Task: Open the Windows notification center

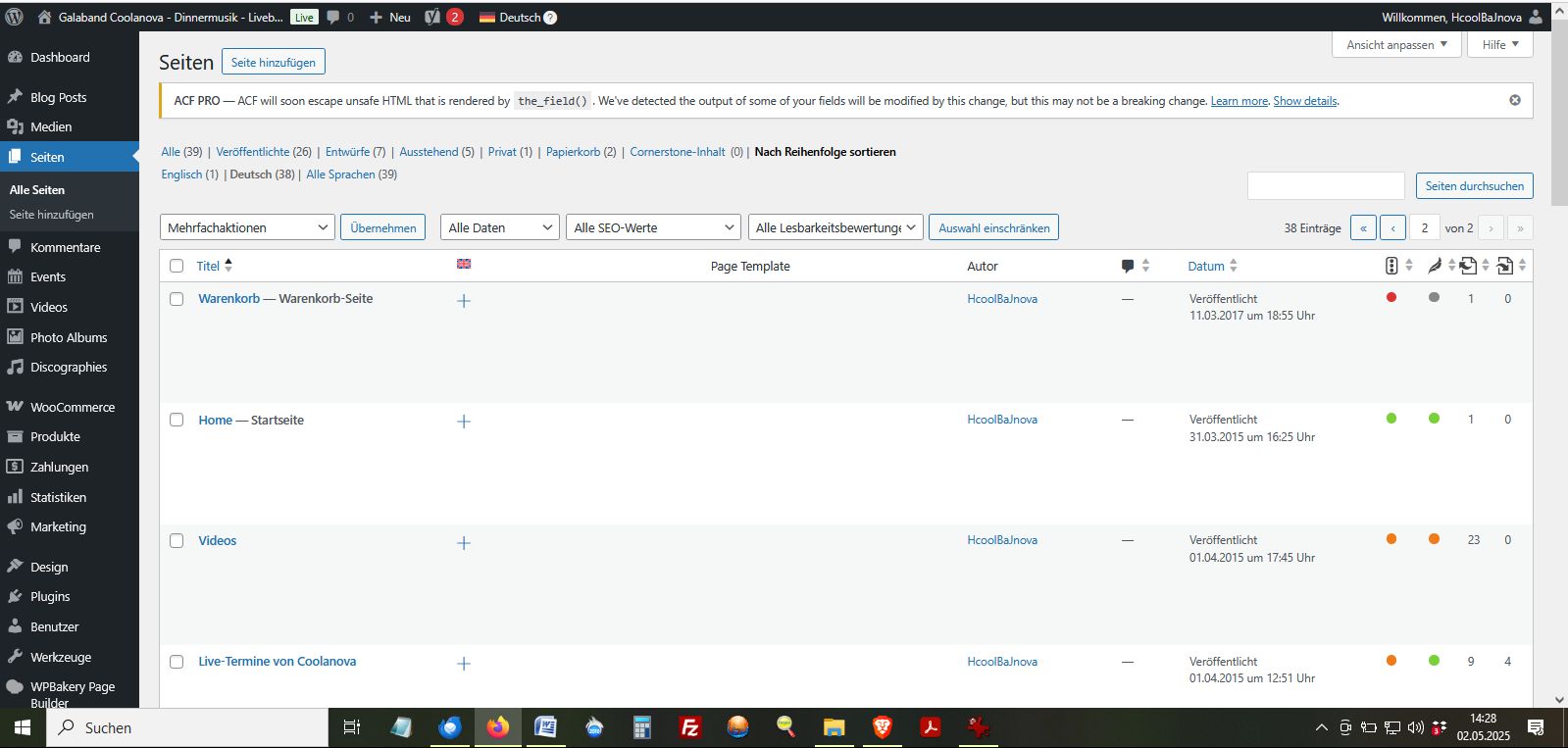Action: [x=1537, y=727]
